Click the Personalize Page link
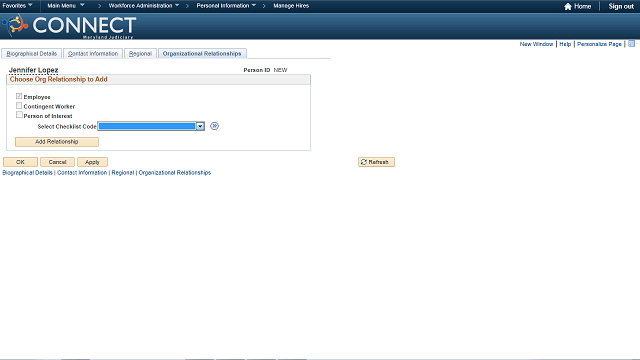The width and height of the screenshot is (640, 360). click(599, 44)
